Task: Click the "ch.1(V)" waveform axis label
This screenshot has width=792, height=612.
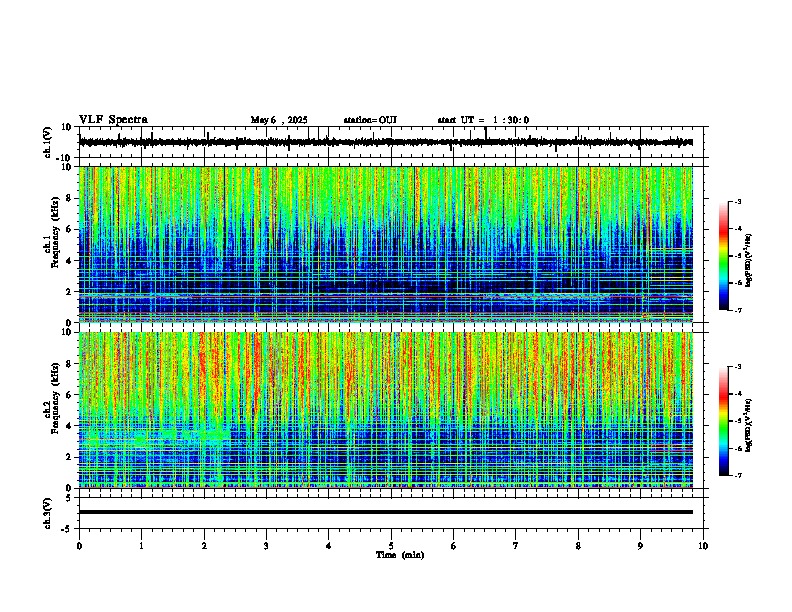Action: click(x=48, y=142)
